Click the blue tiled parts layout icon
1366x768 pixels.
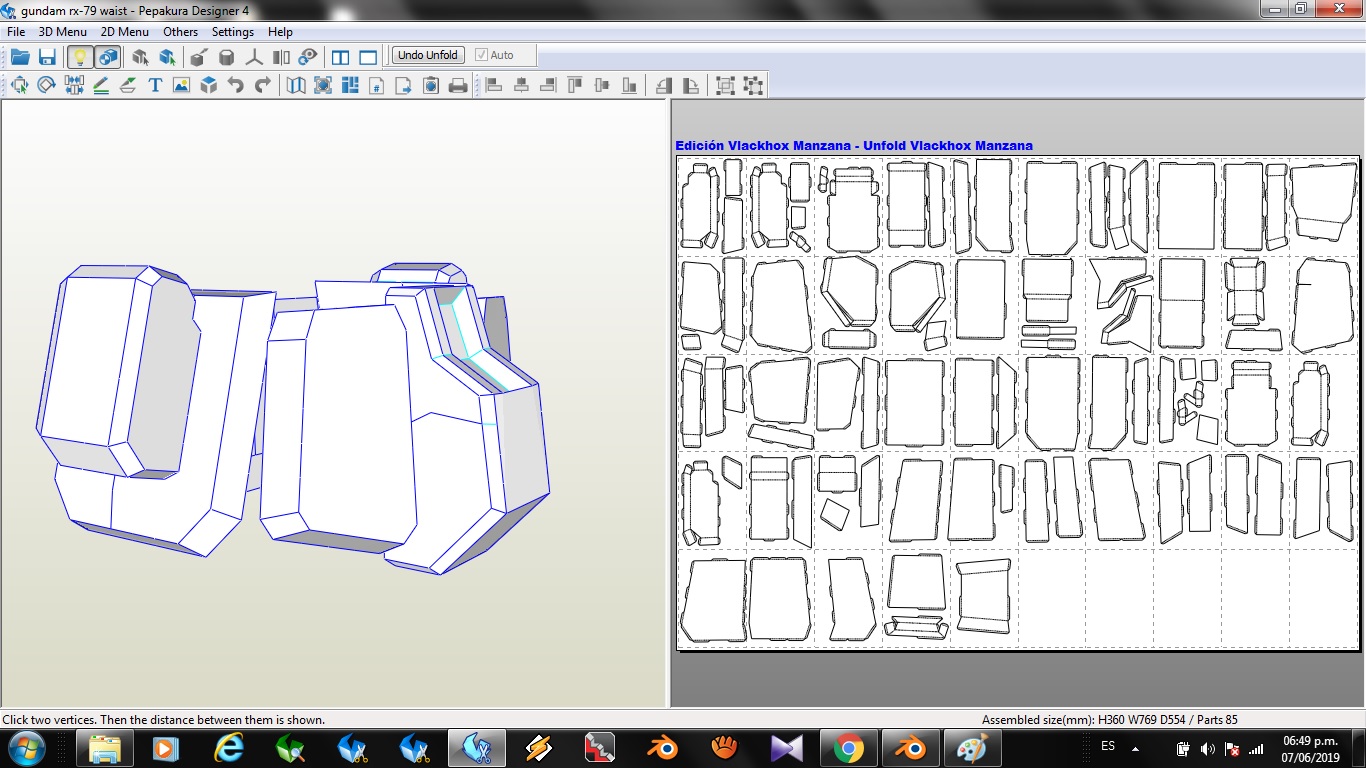350,85
